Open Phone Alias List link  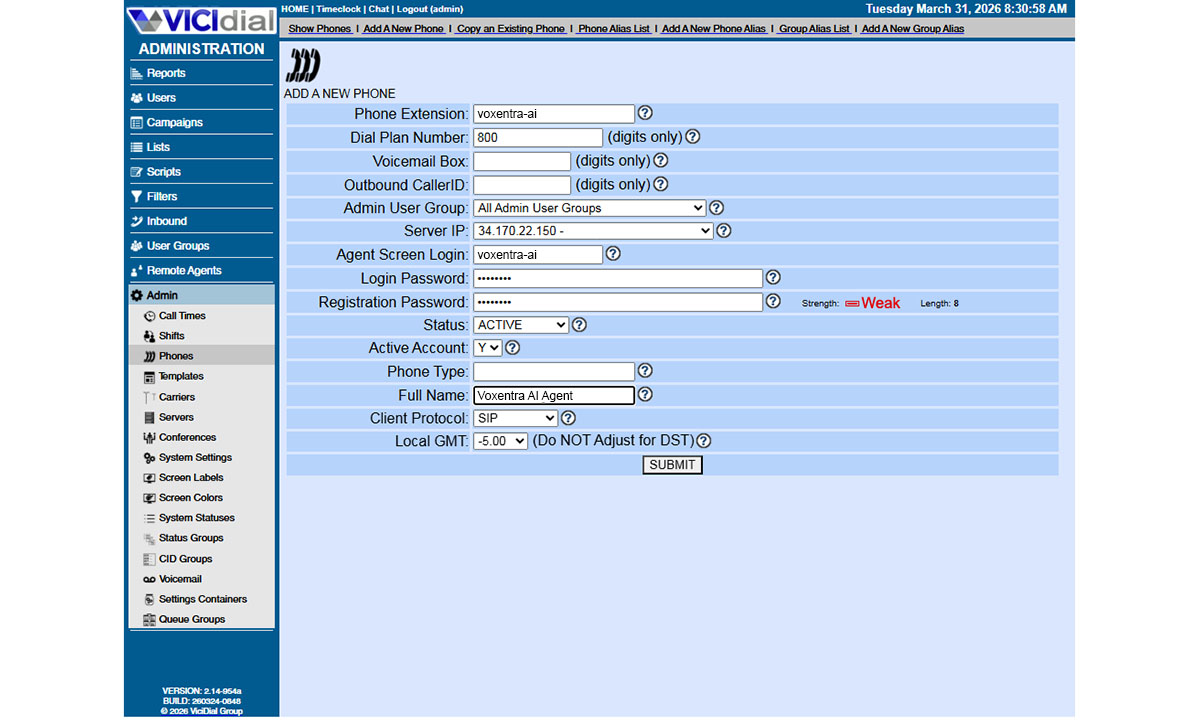coord(614,28)
